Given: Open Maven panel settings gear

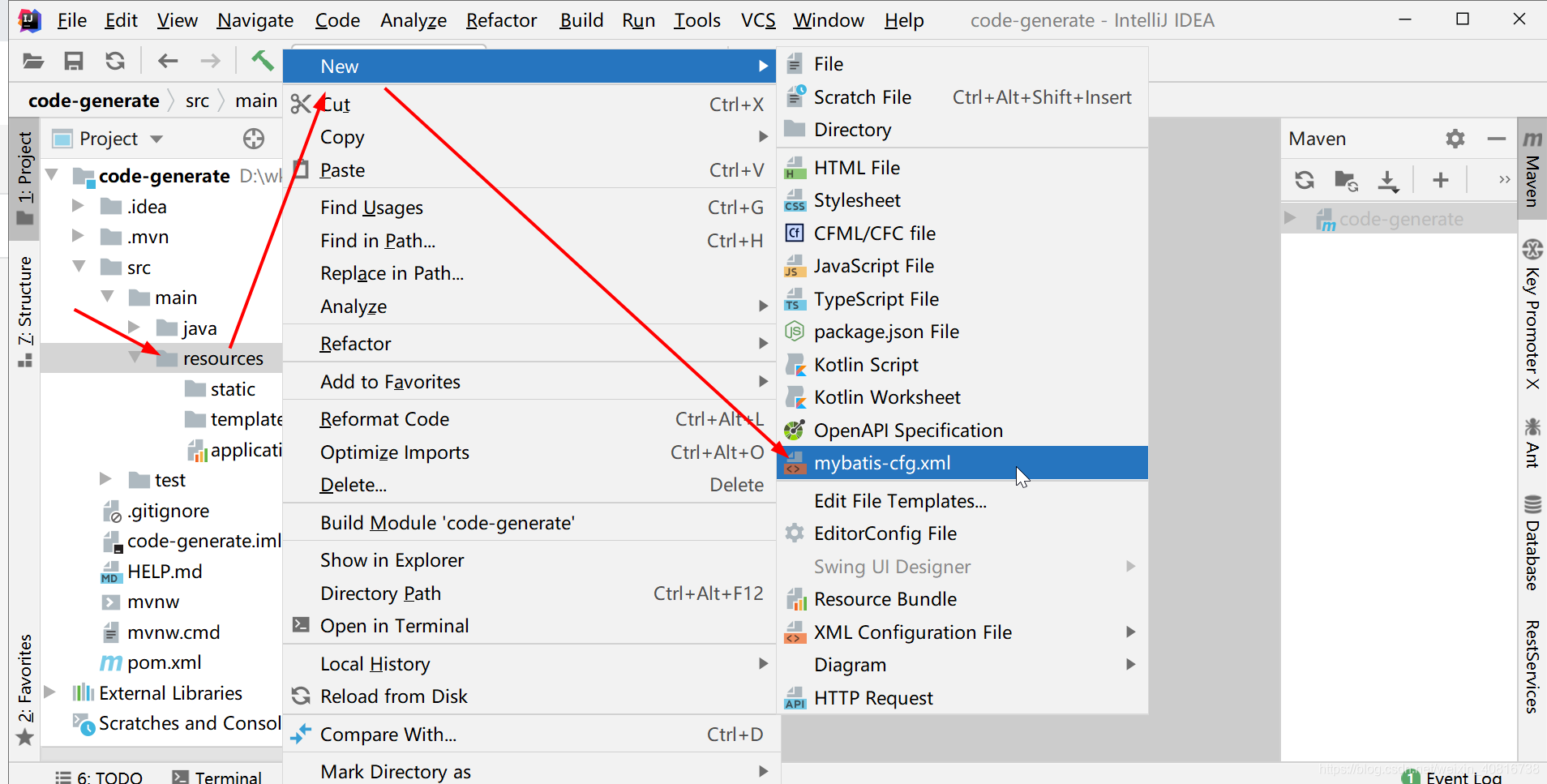Looking at the screenshot, I should 1455,139.
